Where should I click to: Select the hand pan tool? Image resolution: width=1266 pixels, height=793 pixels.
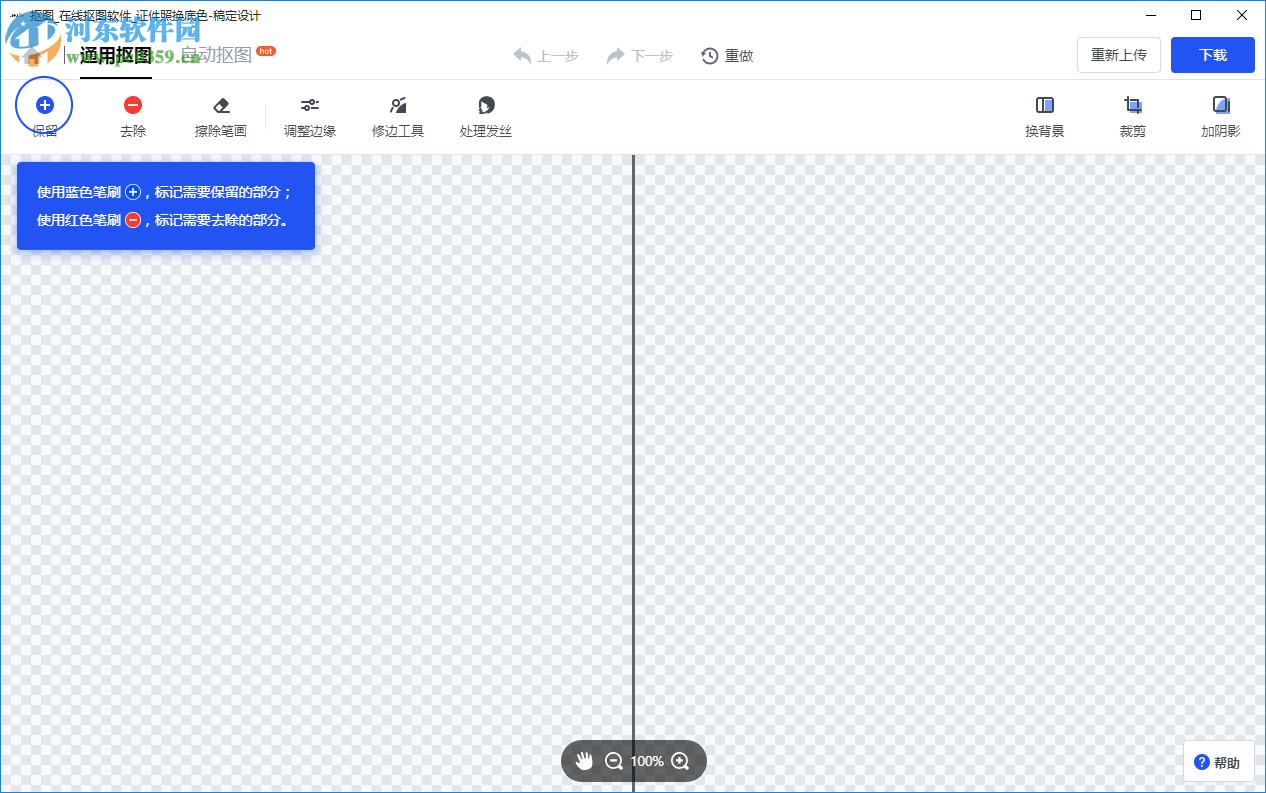(585, 760)
